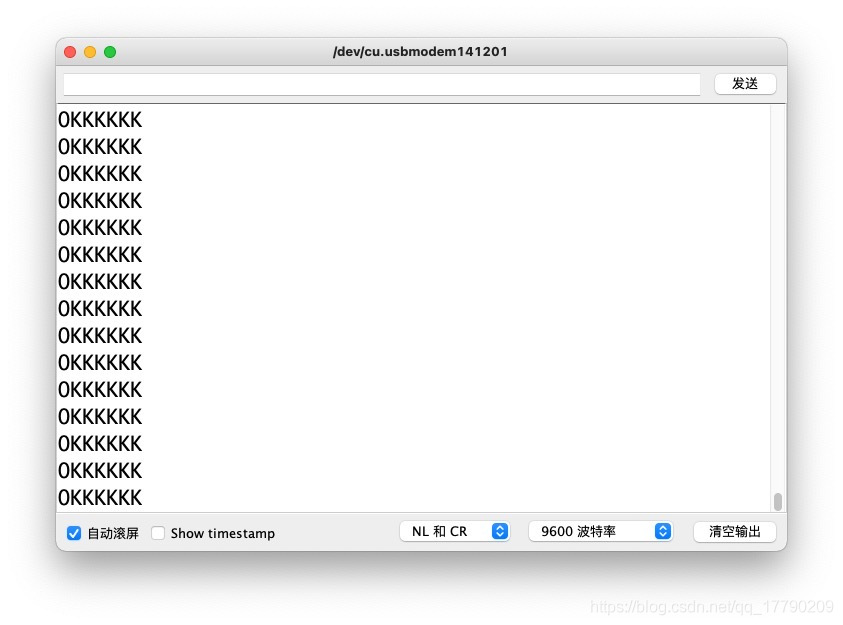This screenshot has width=843, height=625.
Task: Close the serial monitor with red button
Action: 70,52
